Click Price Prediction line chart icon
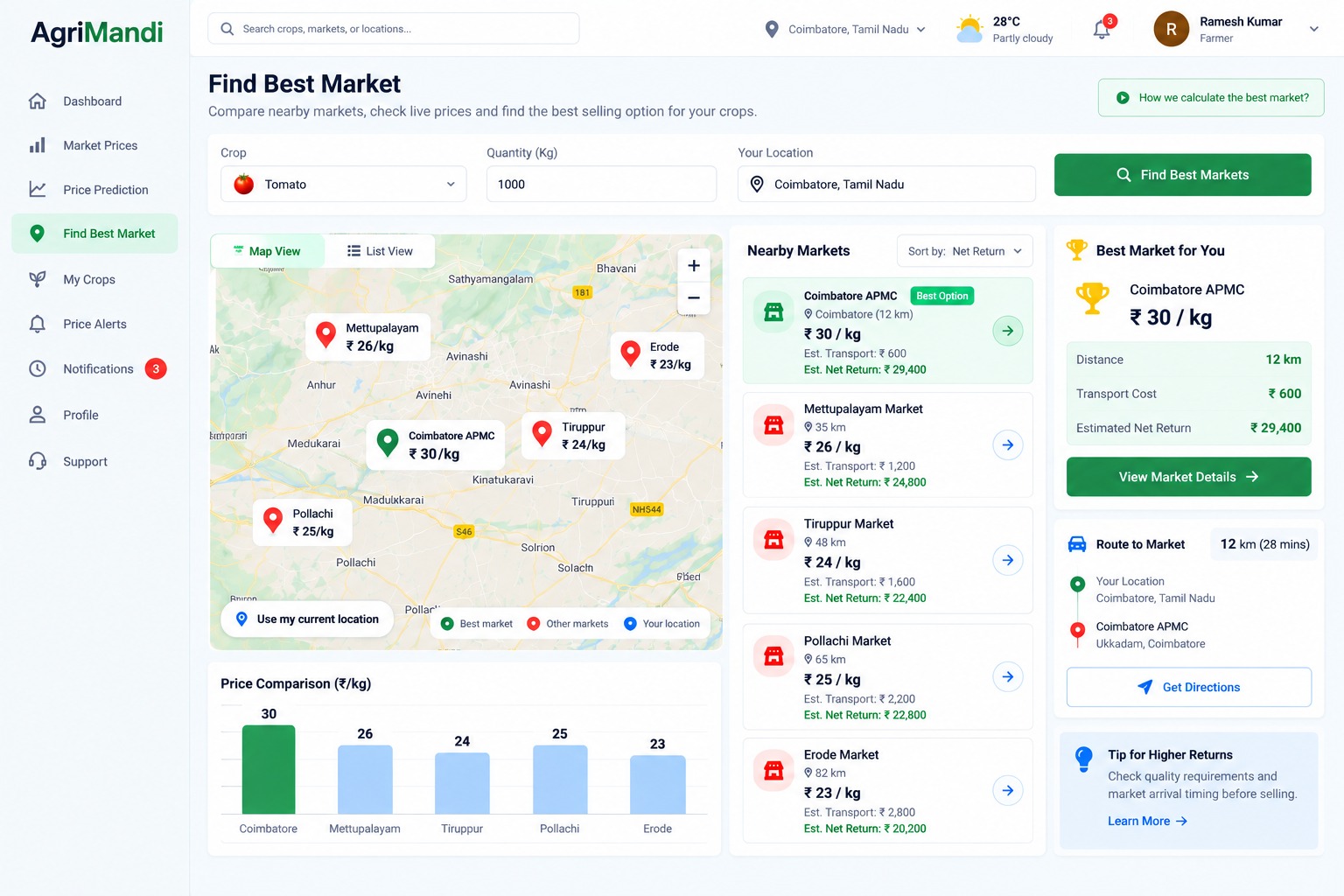 point(38,189)
